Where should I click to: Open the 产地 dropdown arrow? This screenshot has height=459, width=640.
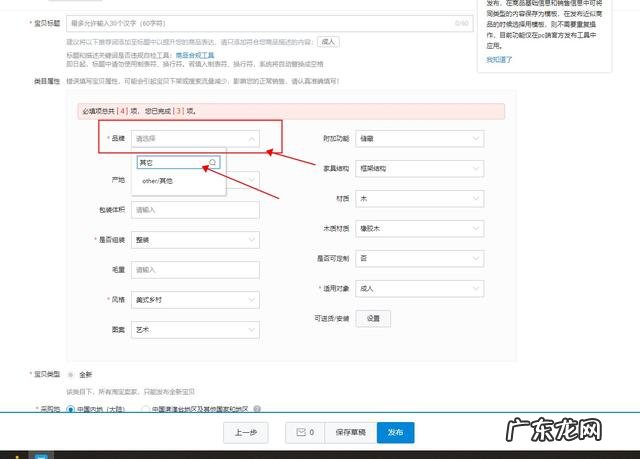[252, 180]
